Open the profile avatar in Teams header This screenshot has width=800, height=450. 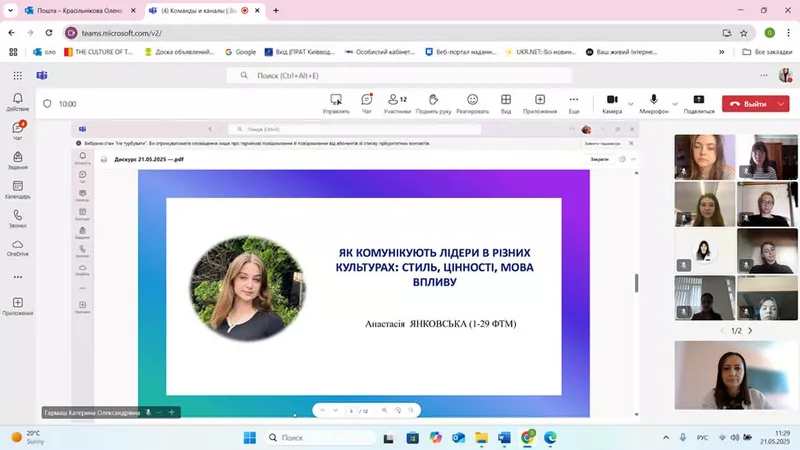click(785, 76)
